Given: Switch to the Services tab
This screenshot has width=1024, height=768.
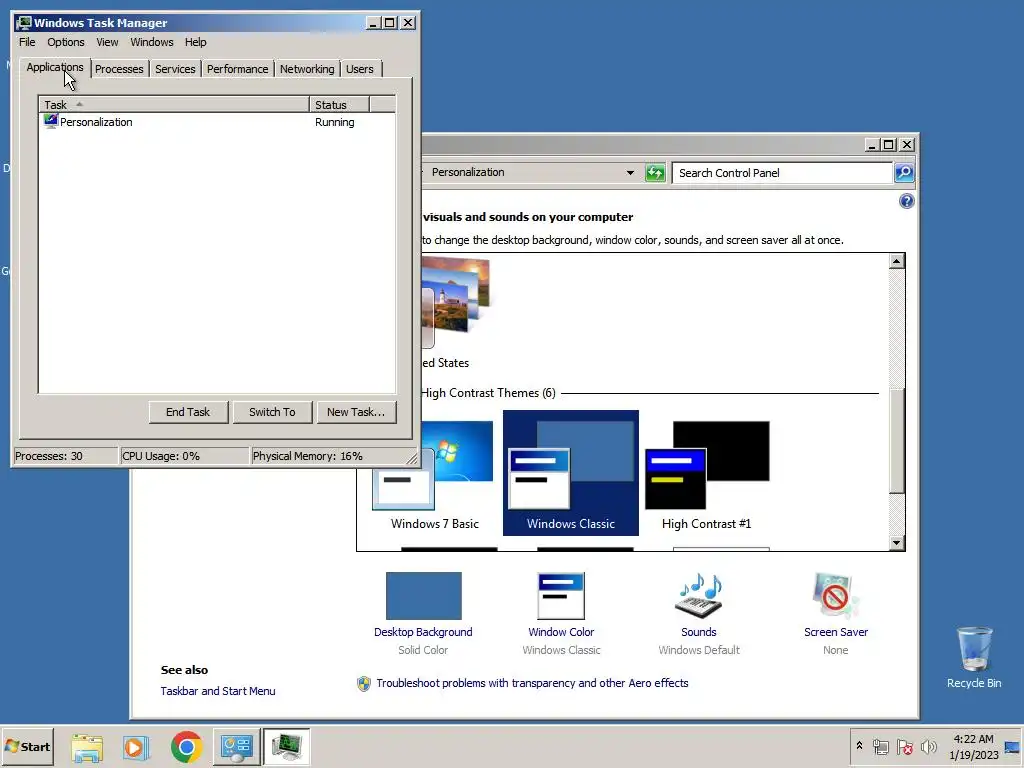Looking at the screenshot, I should (x=175, y=69).
